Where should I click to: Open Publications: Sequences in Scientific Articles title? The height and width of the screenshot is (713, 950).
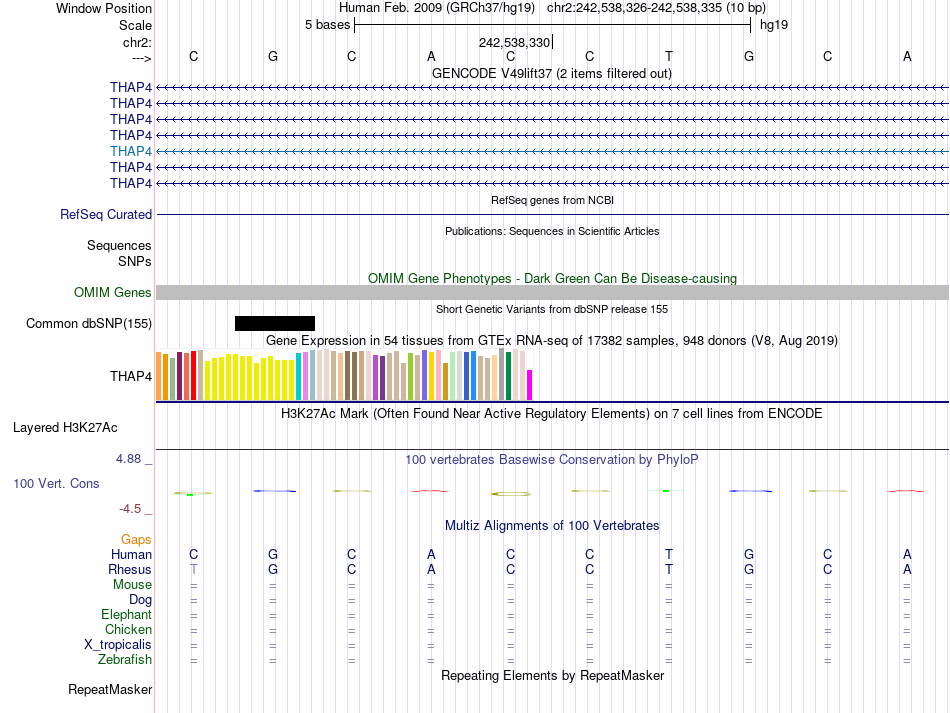552,231
